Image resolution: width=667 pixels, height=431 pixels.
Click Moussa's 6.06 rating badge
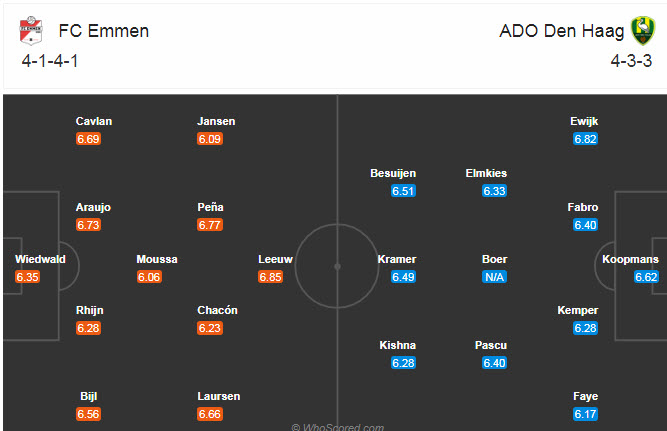click(x=149, y=277)
